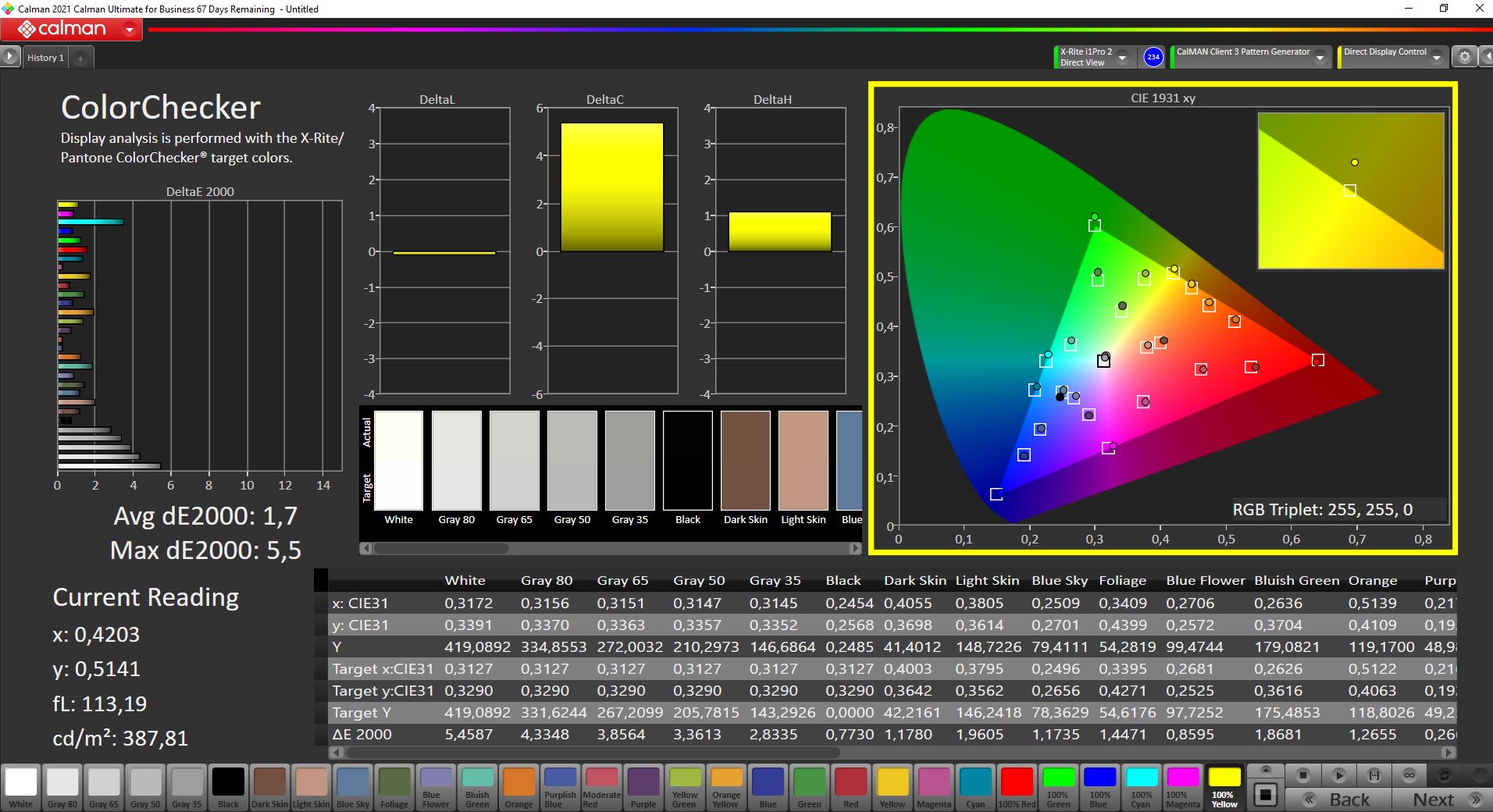Select the Gray 65 patch button
The width and height of the screenshot is (1493, 812).
pos(104,787)
